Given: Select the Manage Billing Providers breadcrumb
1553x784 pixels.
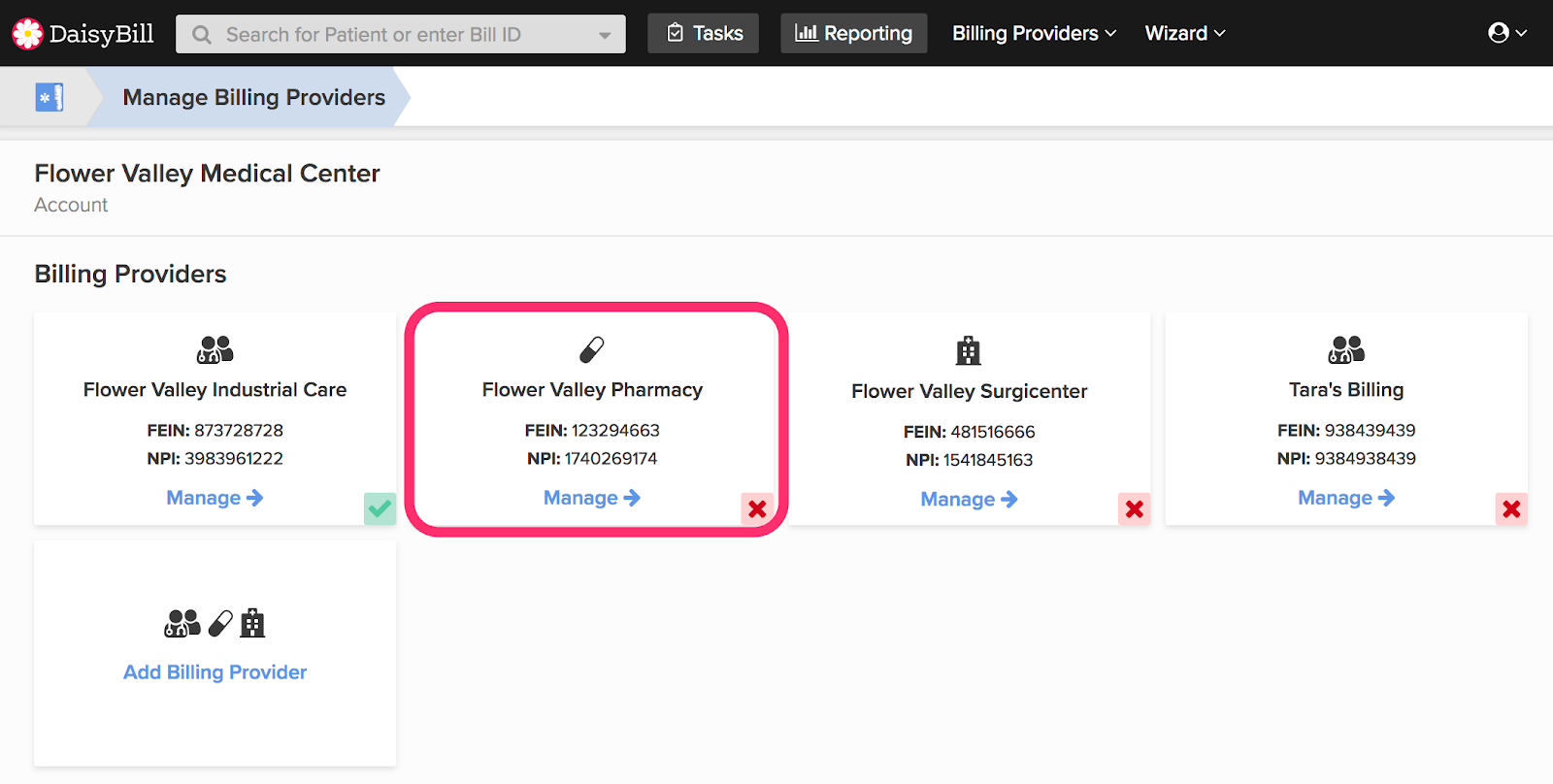Looking at the screenshot, I should tap(254, 97).
